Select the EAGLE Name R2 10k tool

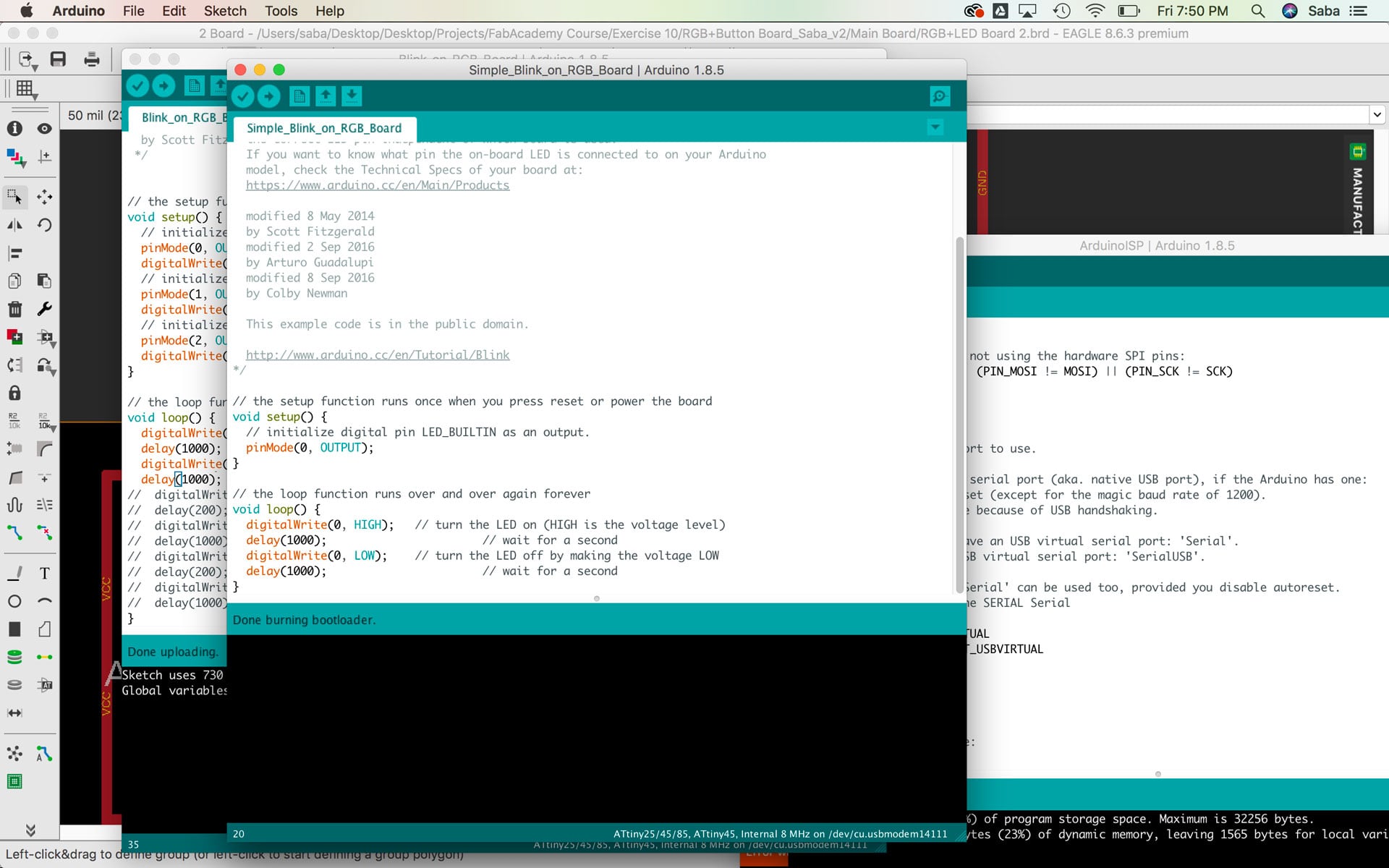coord(14,421)
